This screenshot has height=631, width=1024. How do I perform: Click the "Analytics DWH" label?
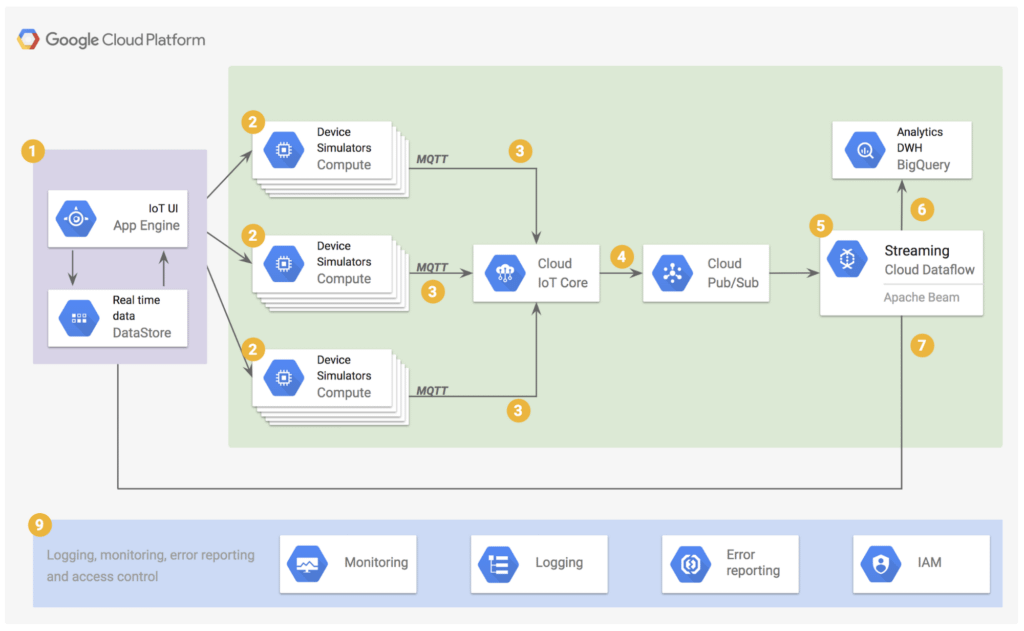[920, 140]
